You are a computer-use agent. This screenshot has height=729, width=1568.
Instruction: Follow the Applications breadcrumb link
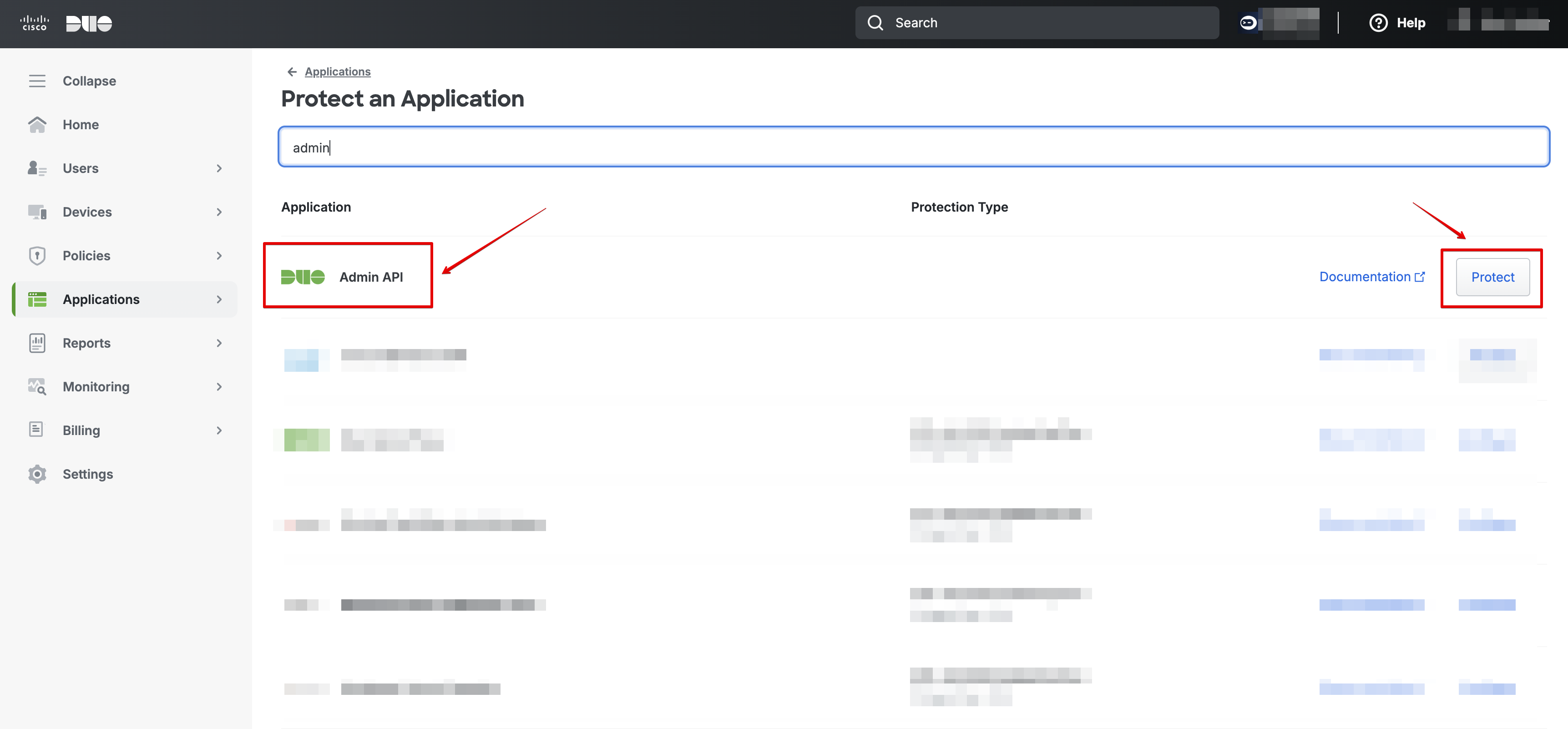(x=337, y=72)
